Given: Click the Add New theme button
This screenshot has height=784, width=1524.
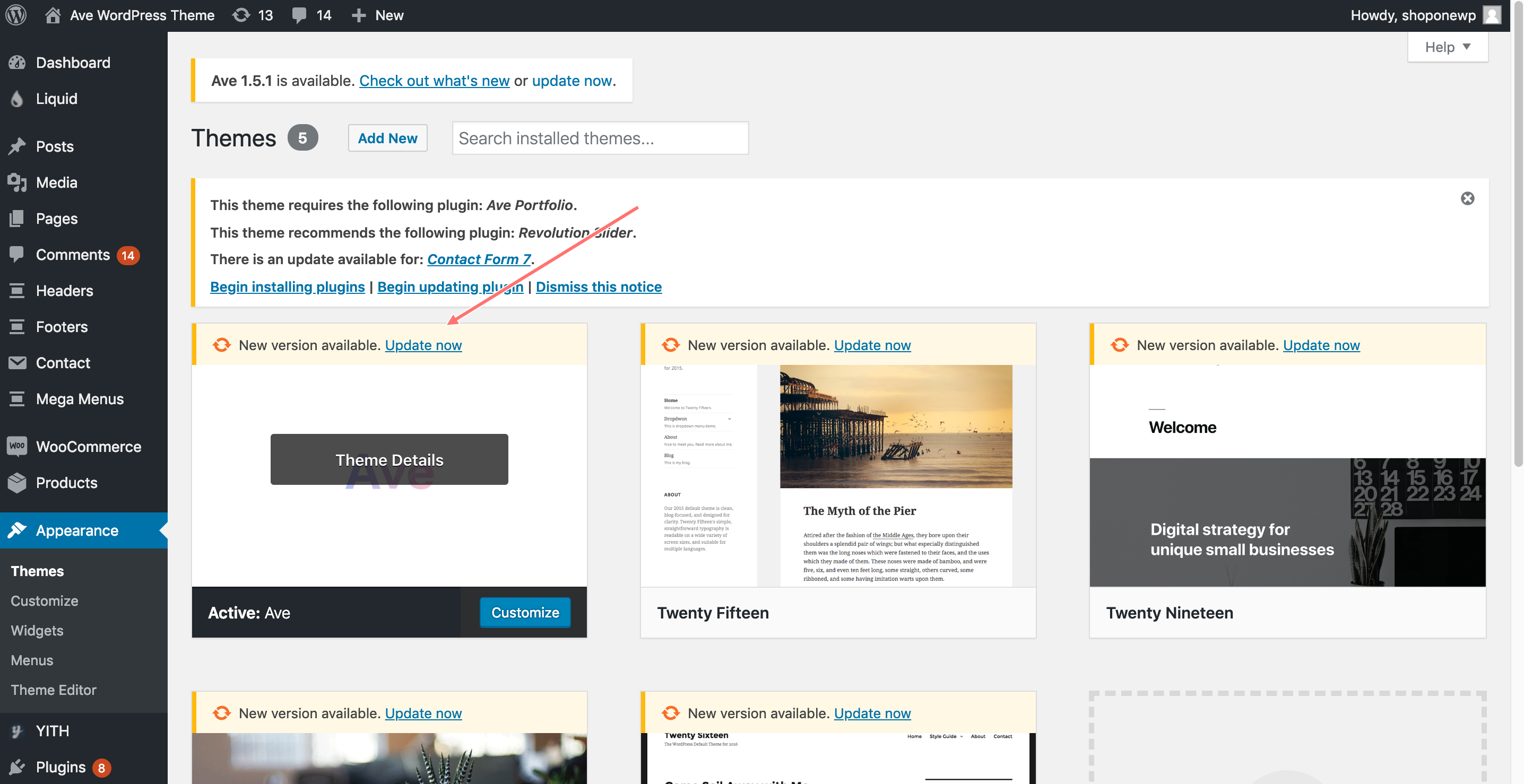Looking at the screenshot, I should point(387,138).
